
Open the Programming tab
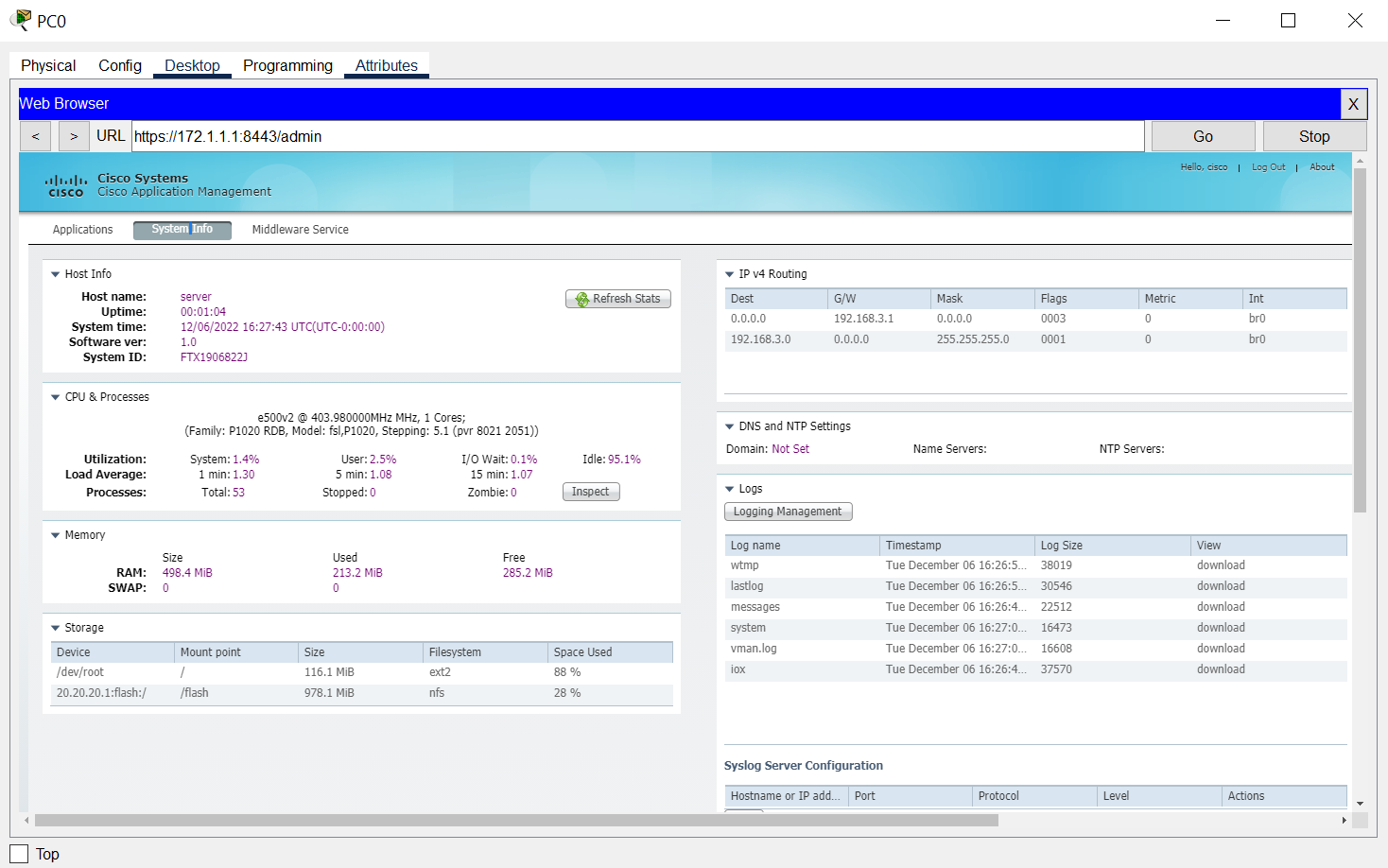tap(286, 64)
